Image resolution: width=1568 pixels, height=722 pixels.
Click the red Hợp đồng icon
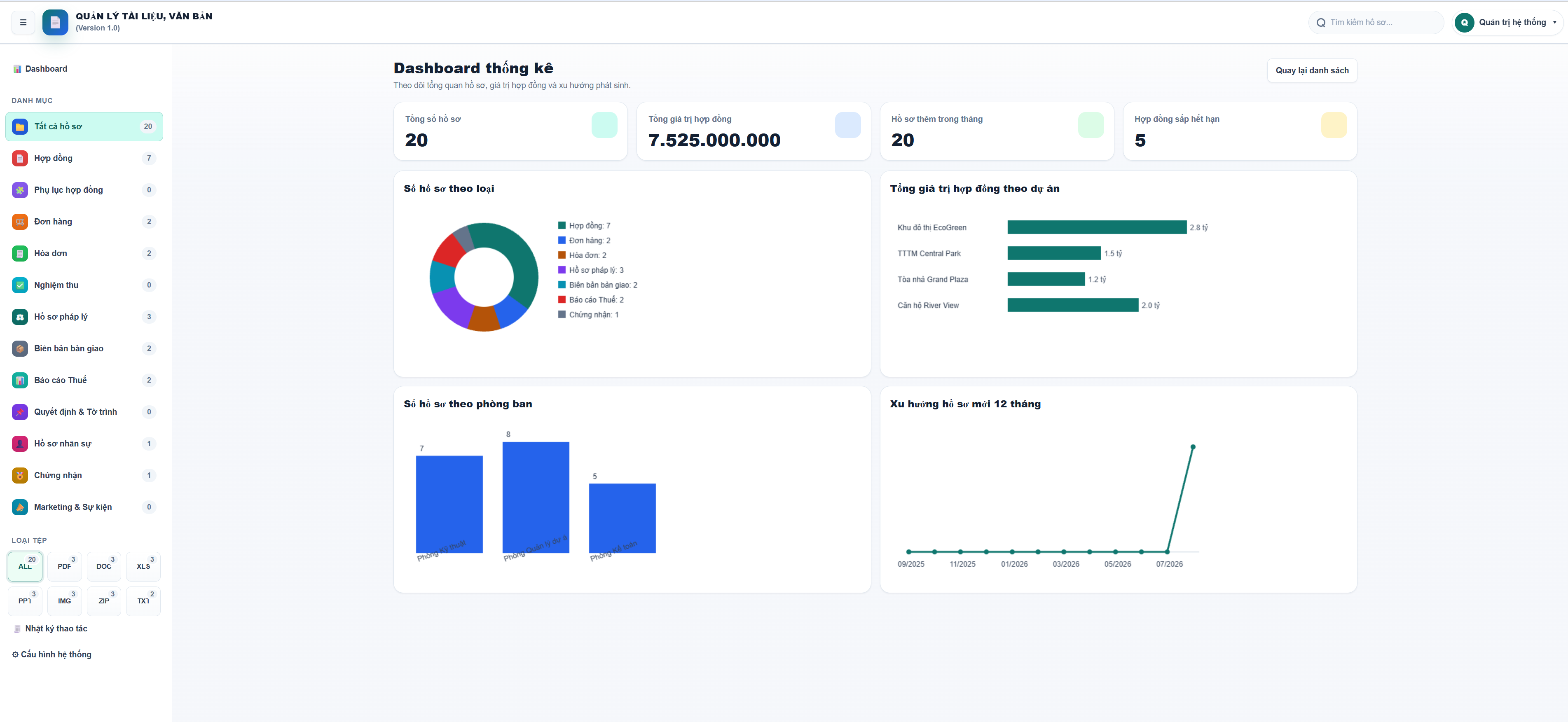tap(20, 158)
